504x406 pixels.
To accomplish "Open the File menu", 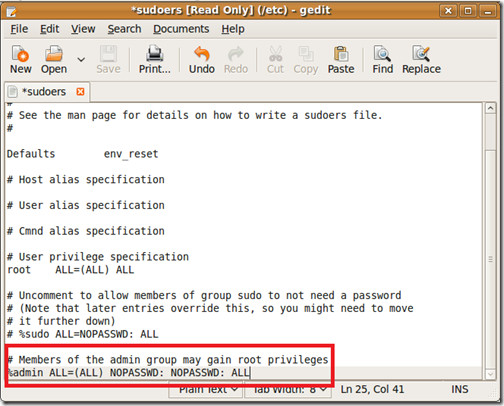I will coord(19,29).
